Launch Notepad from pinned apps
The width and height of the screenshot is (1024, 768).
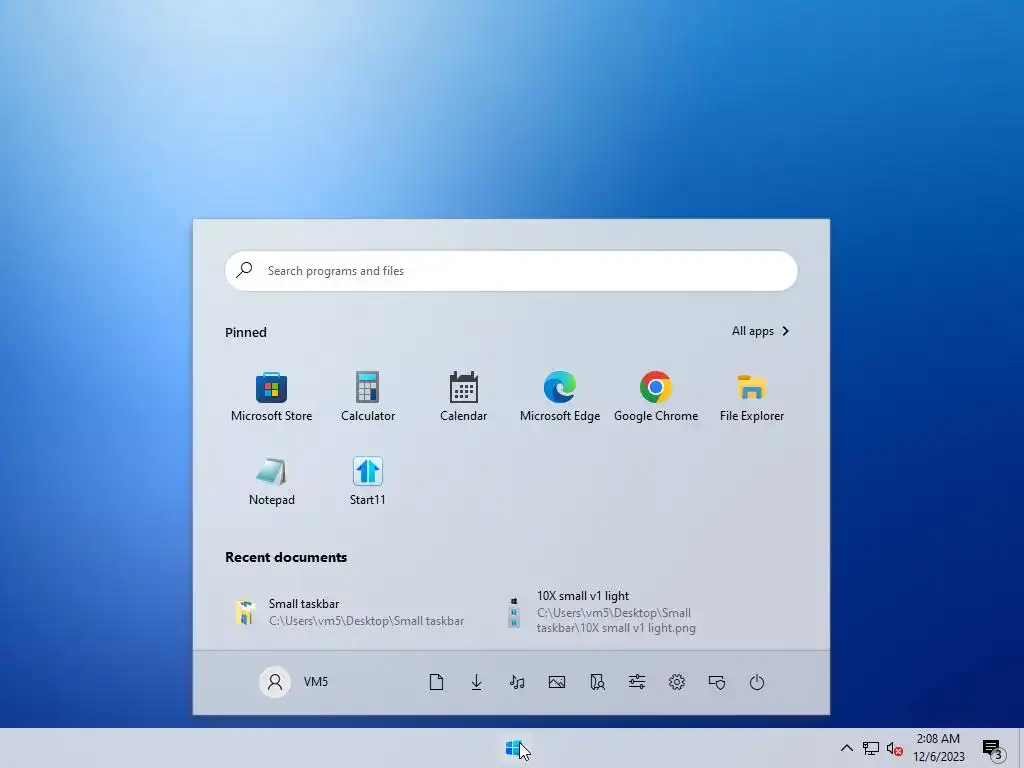pyautogui.click(x=271, y=481)
